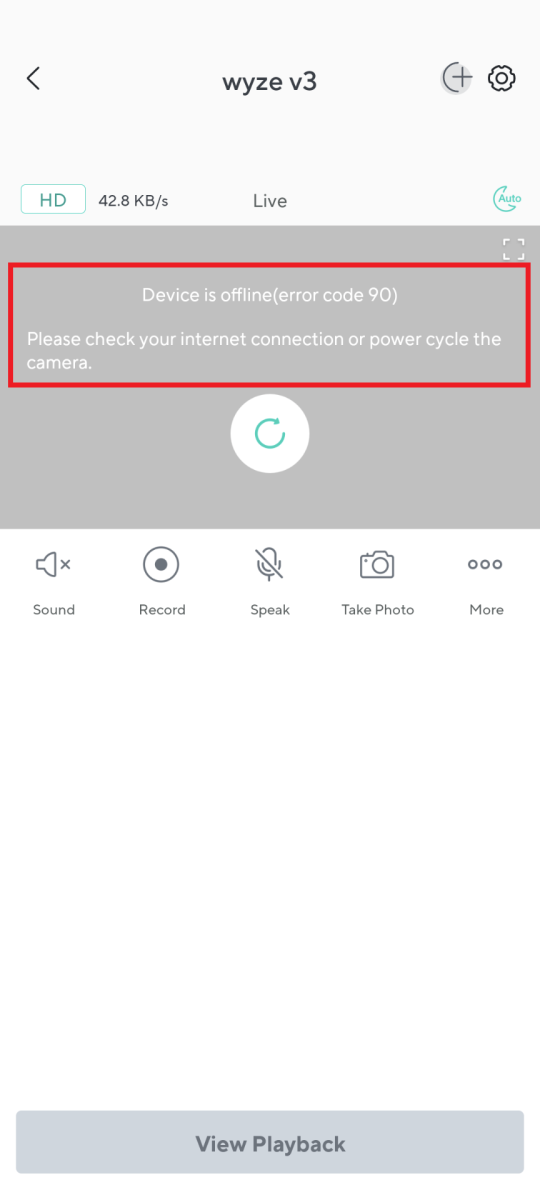Capture a snapshot with the camera icon

377,565
